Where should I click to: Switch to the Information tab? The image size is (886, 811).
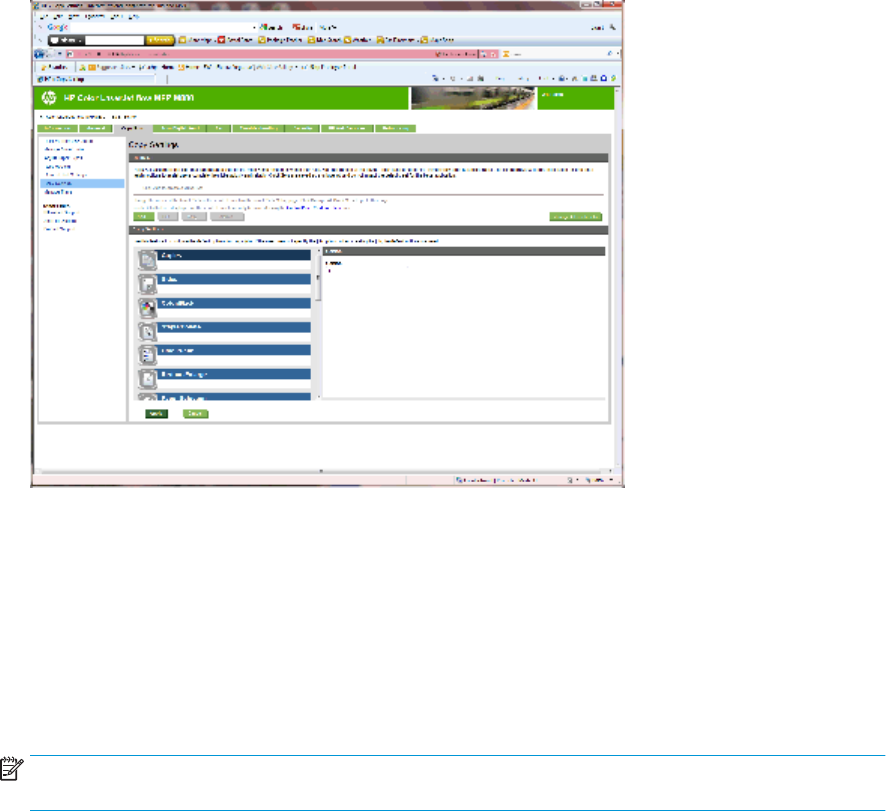pyautogui.click(x=58, y=128)
